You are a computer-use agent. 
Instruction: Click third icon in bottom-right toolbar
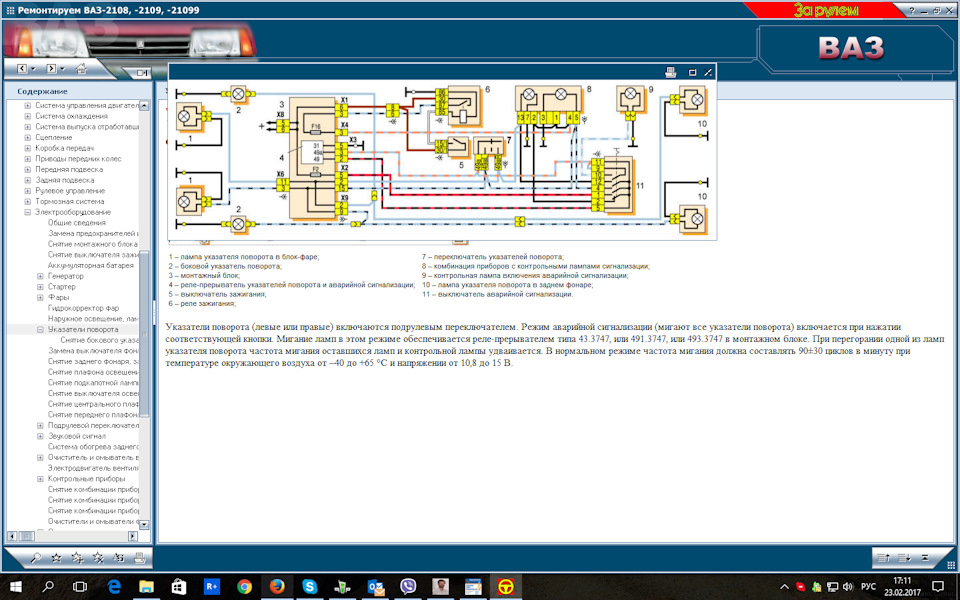(x=925, y=558)
